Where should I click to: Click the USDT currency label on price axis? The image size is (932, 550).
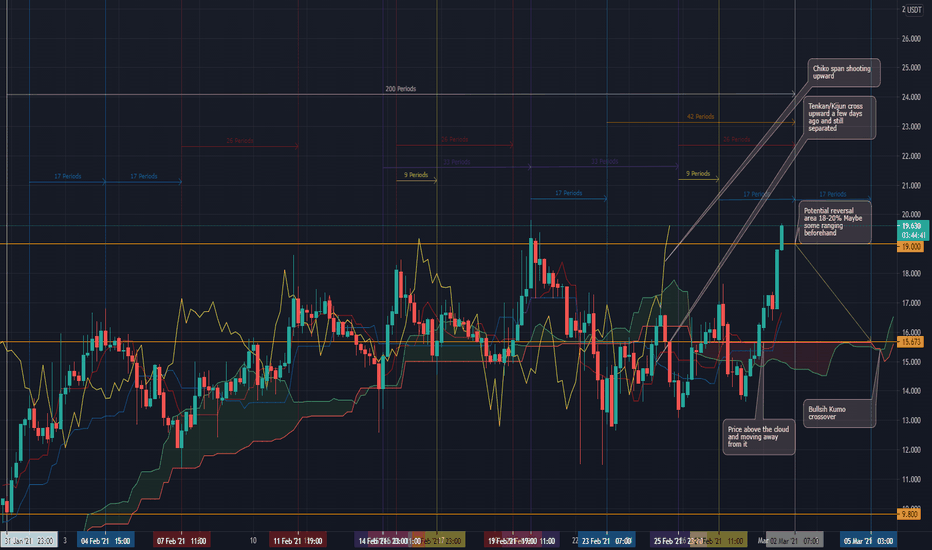[912, 10]
